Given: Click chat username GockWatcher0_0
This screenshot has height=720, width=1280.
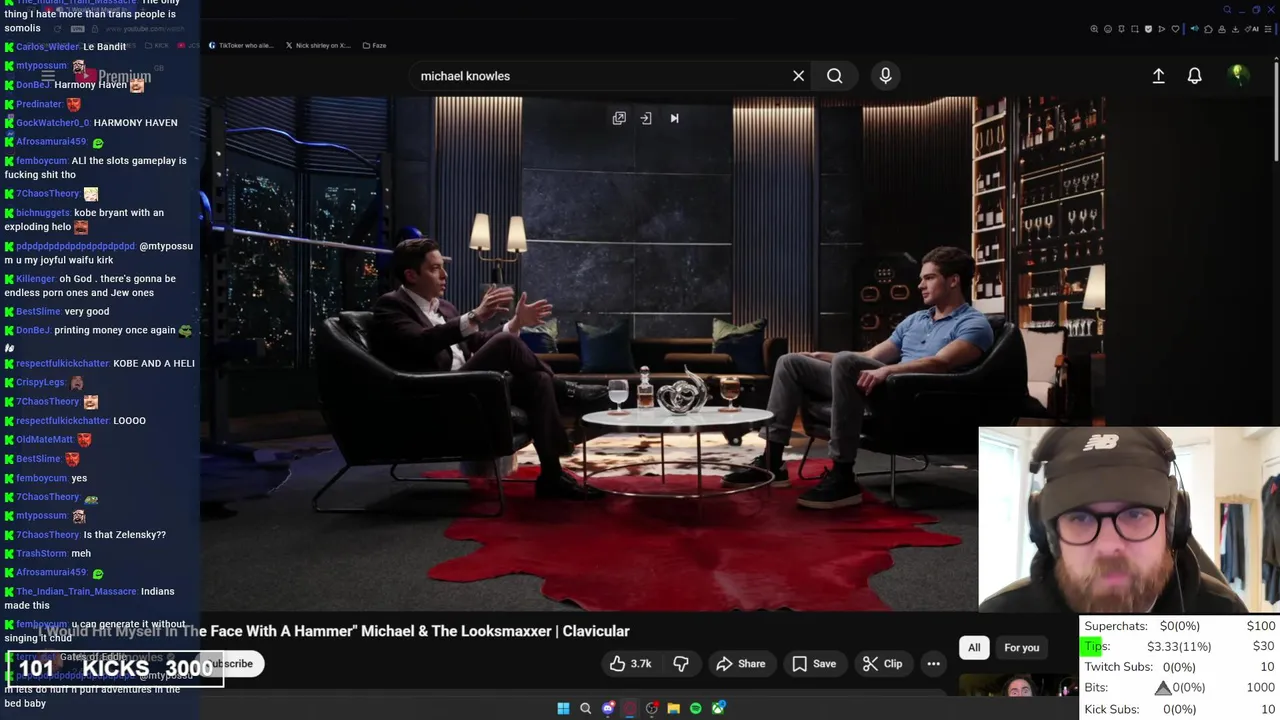Looking at the screenshot, I should point(53,123).
